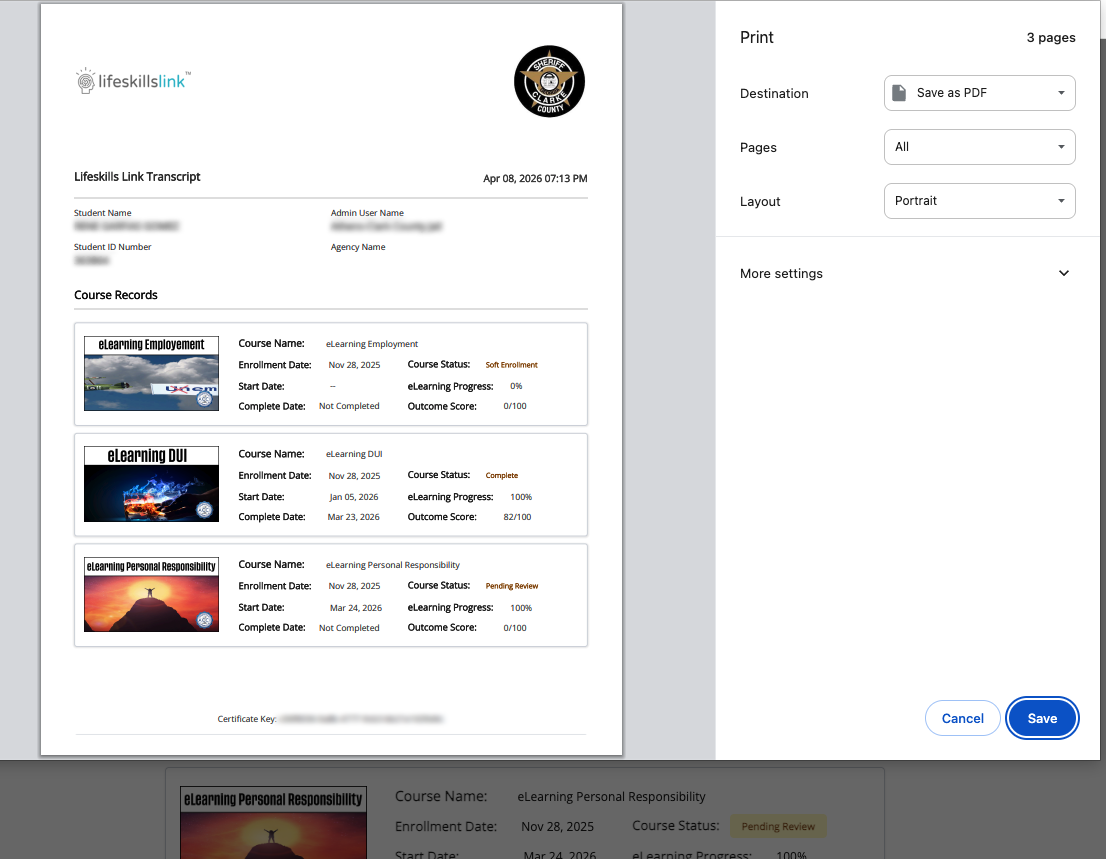The width and height of the screenshot is (1106, 859).
Task: Click the Clarke County Sheriff badge
Action: [x=549, y=81]
